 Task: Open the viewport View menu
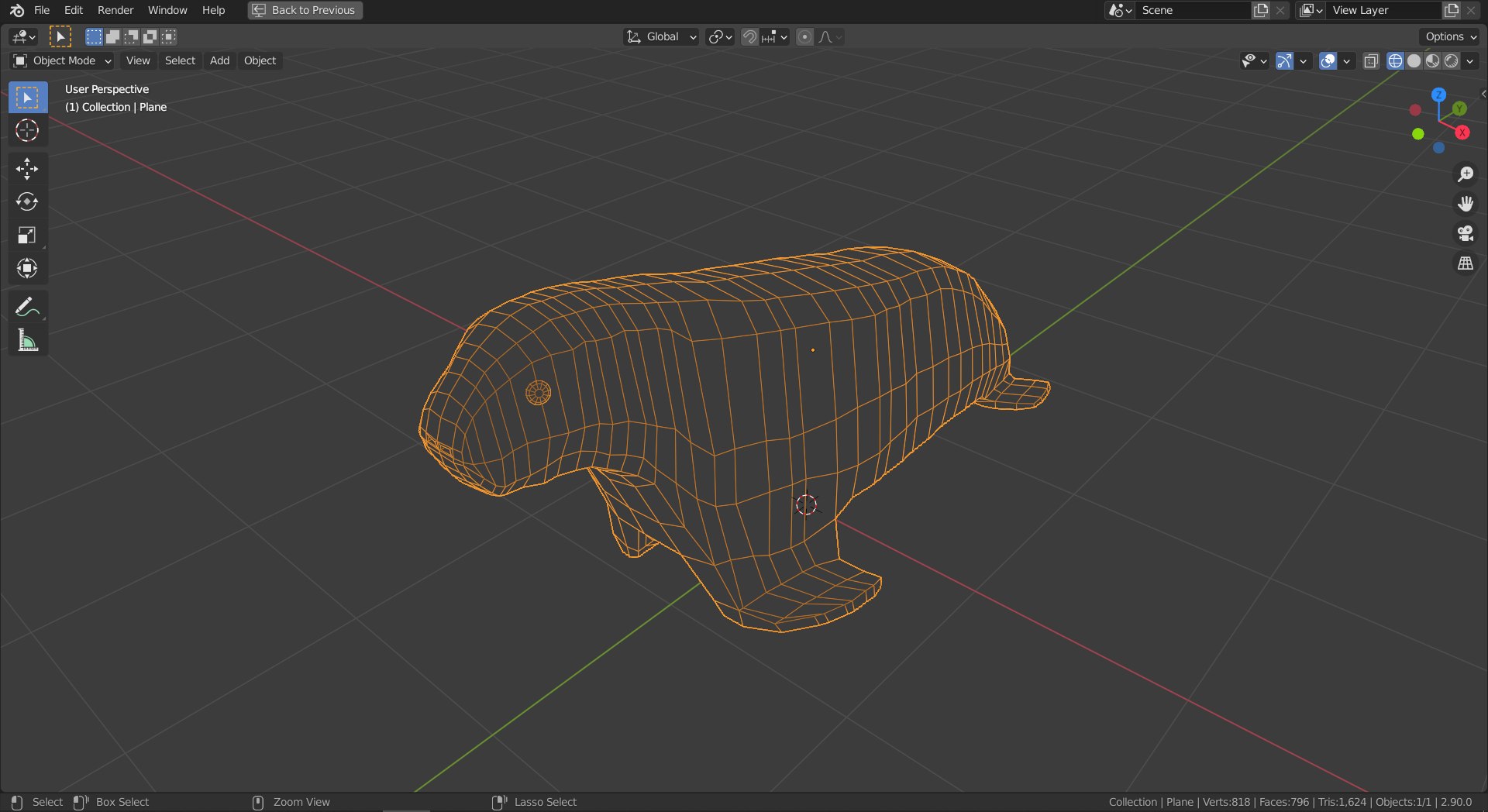click(138, 60)
